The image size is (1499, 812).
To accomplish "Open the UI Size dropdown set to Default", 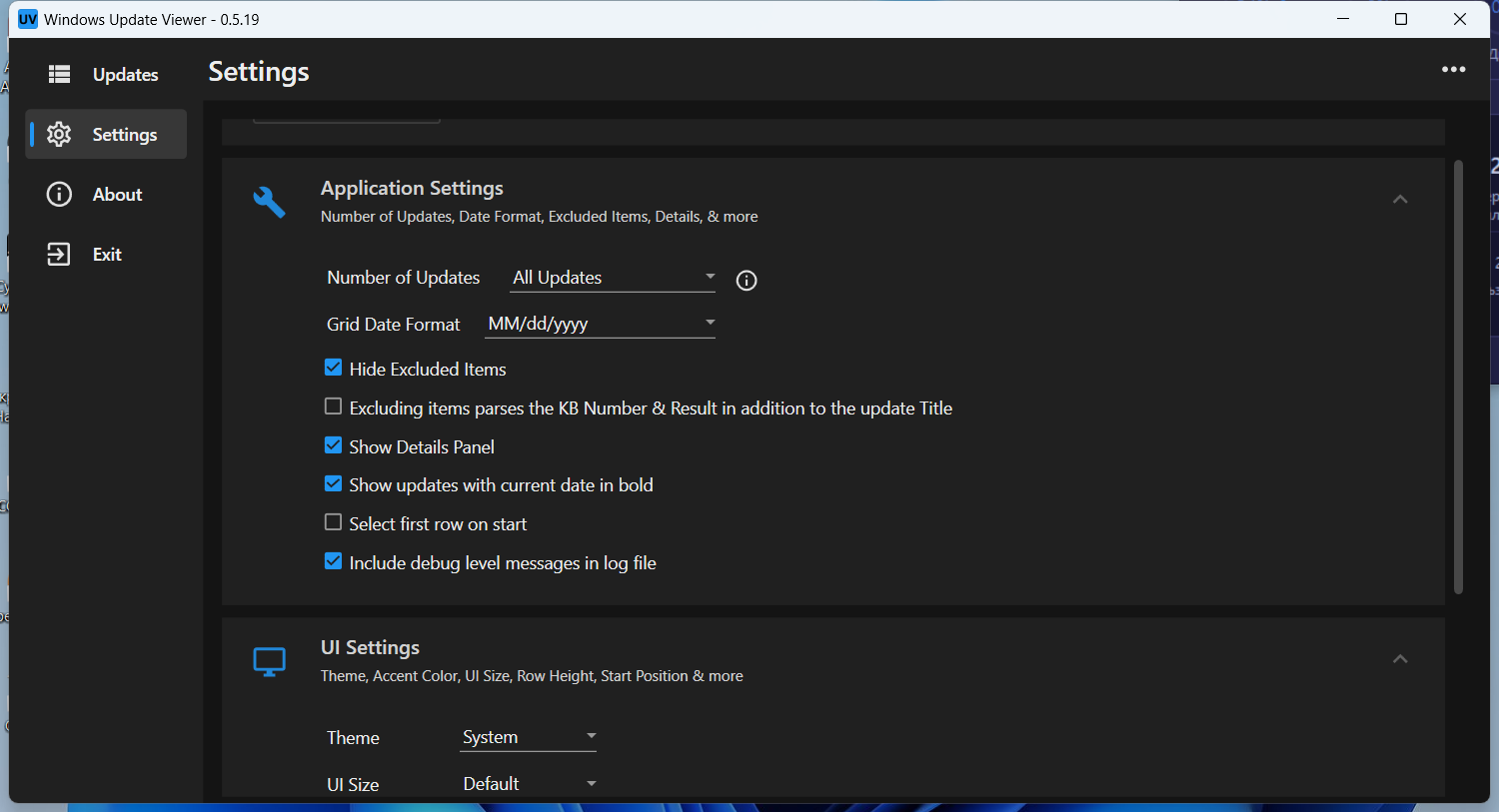I will [528, 784].
